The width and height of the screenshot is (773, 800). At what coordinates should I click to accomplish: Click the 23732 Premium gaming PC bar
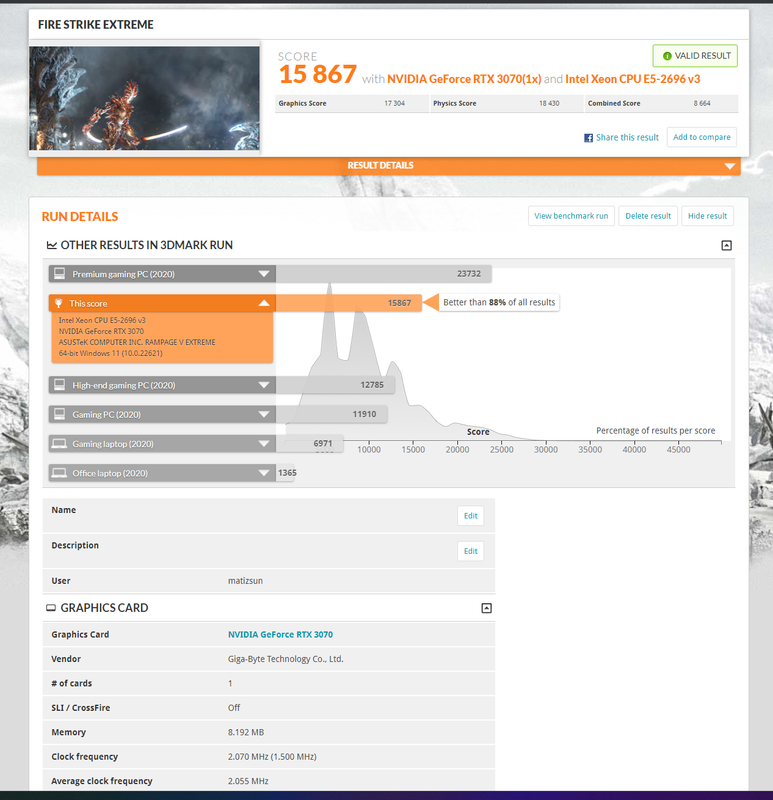[x=384, y=274]
